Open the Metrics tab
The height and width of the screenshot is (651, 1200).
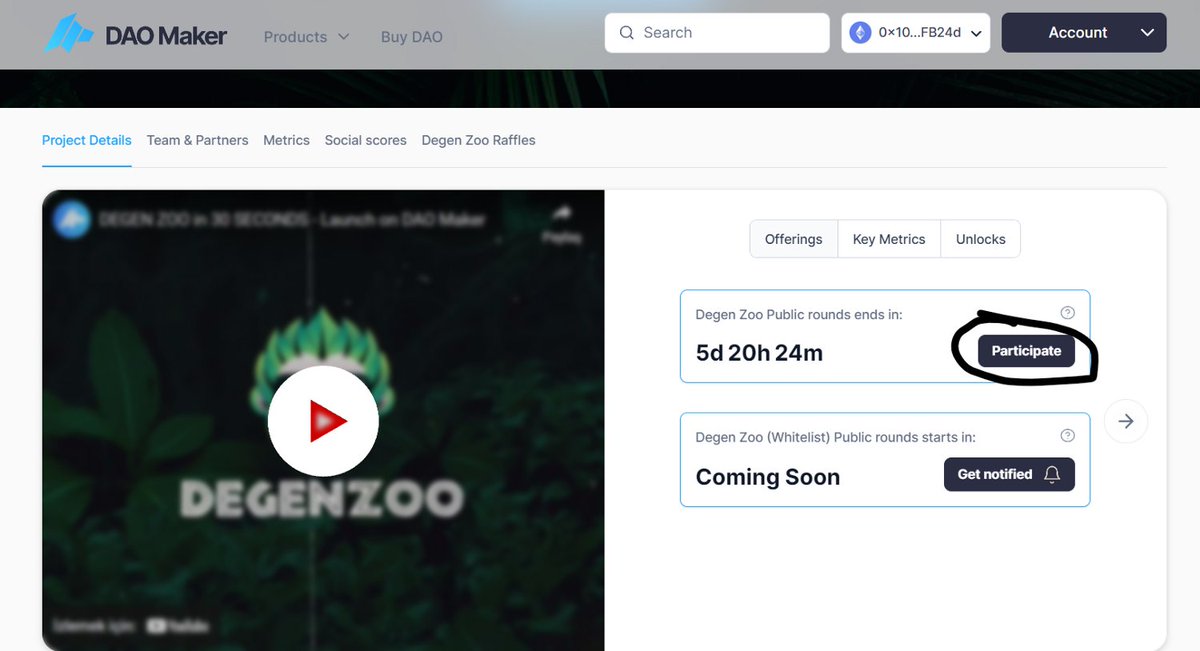click(x=286, y=140)
